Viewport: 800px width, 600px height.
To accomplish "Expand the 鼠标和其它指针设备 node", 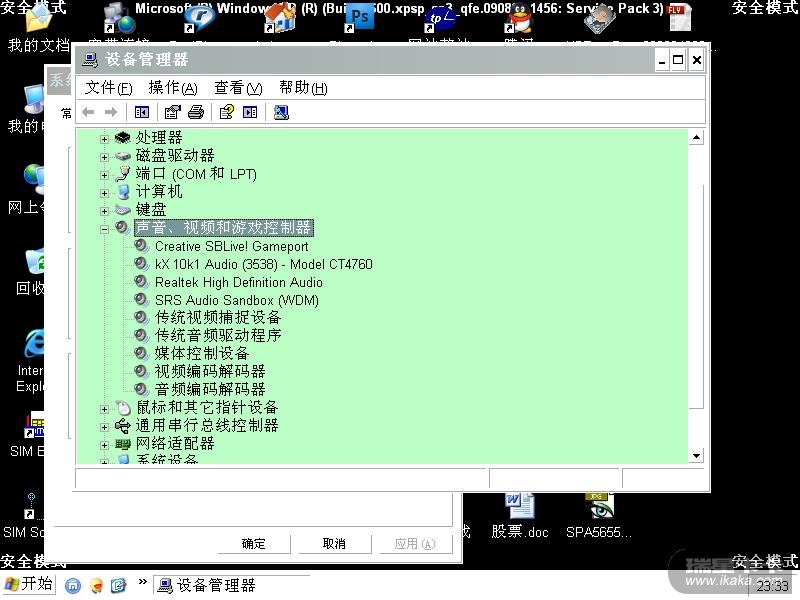I will (x=104, y=409).
